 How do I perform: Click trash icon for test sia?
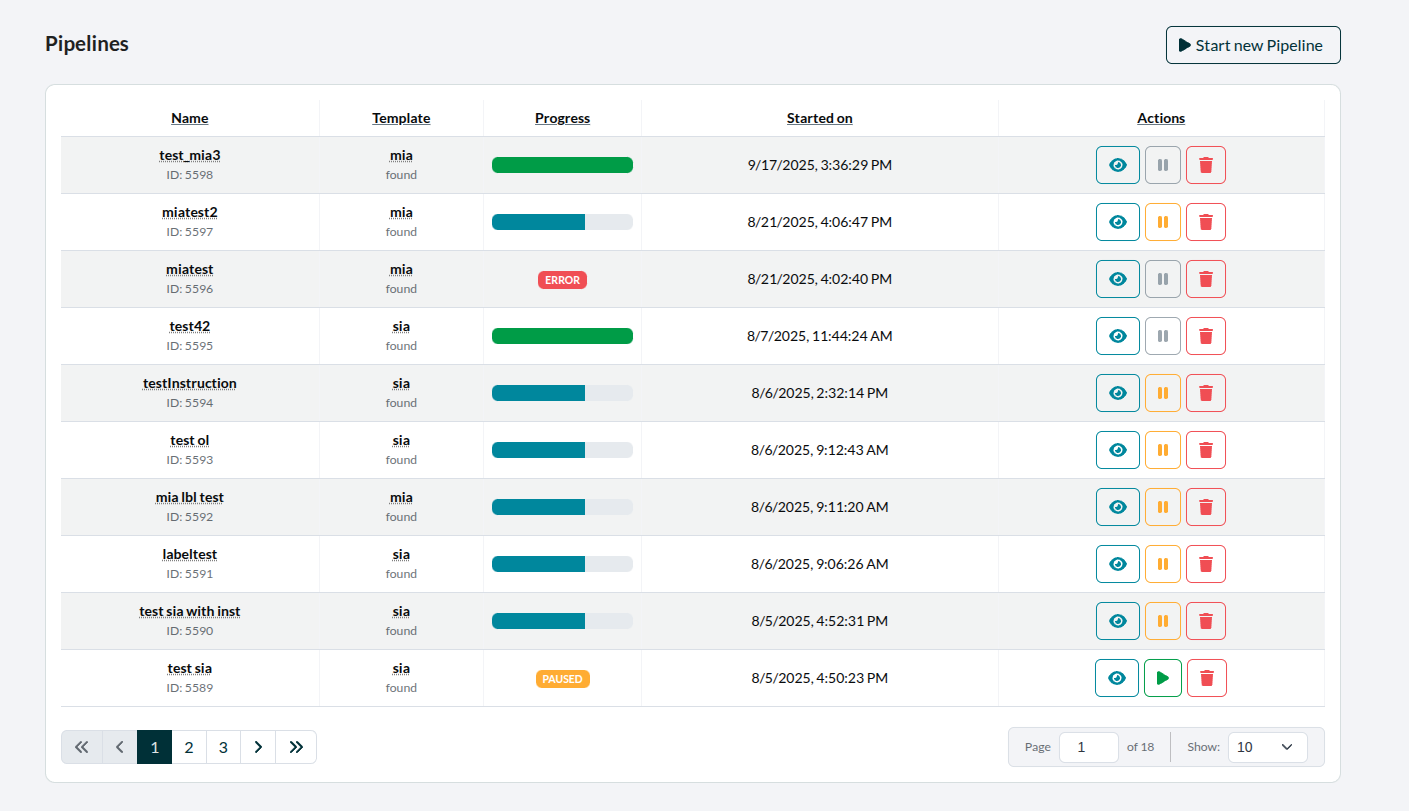click(x=1206, y=678)
